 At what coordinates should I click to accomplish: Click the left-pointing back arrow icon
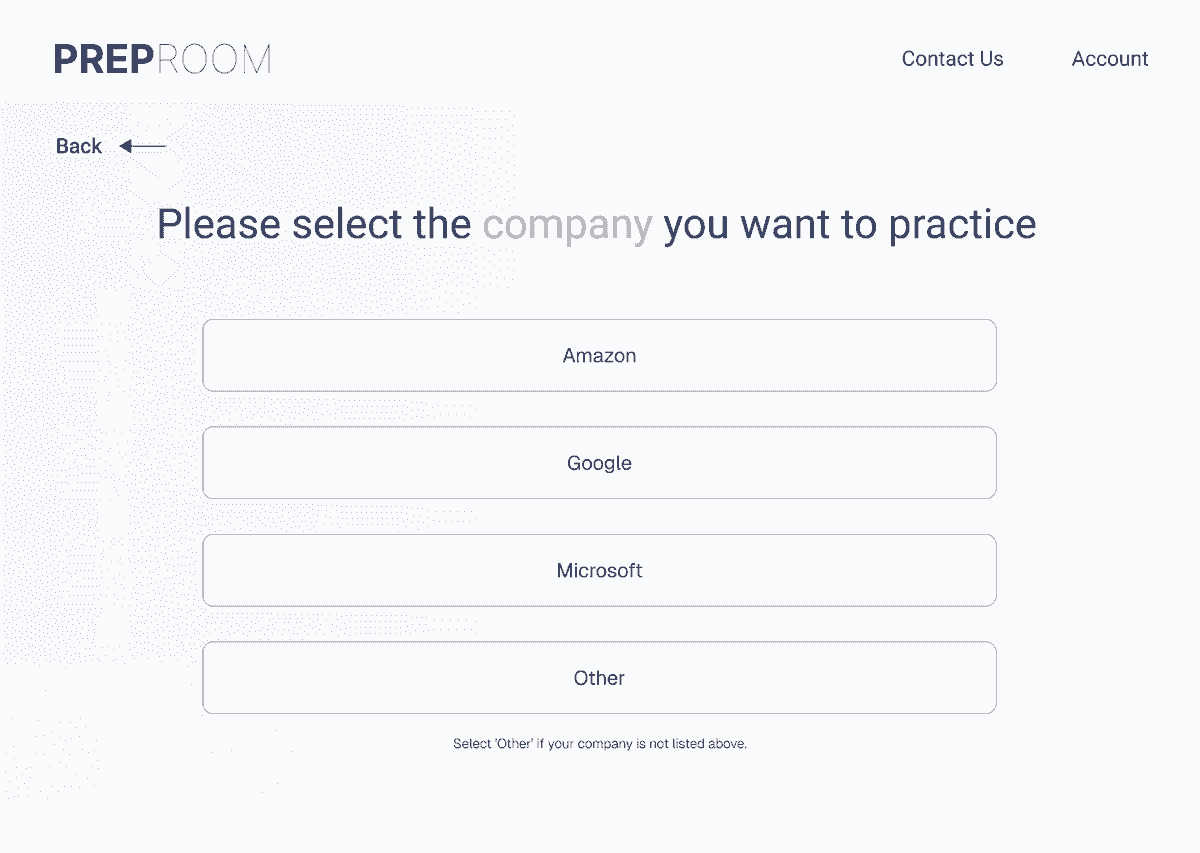coord(142,147)
